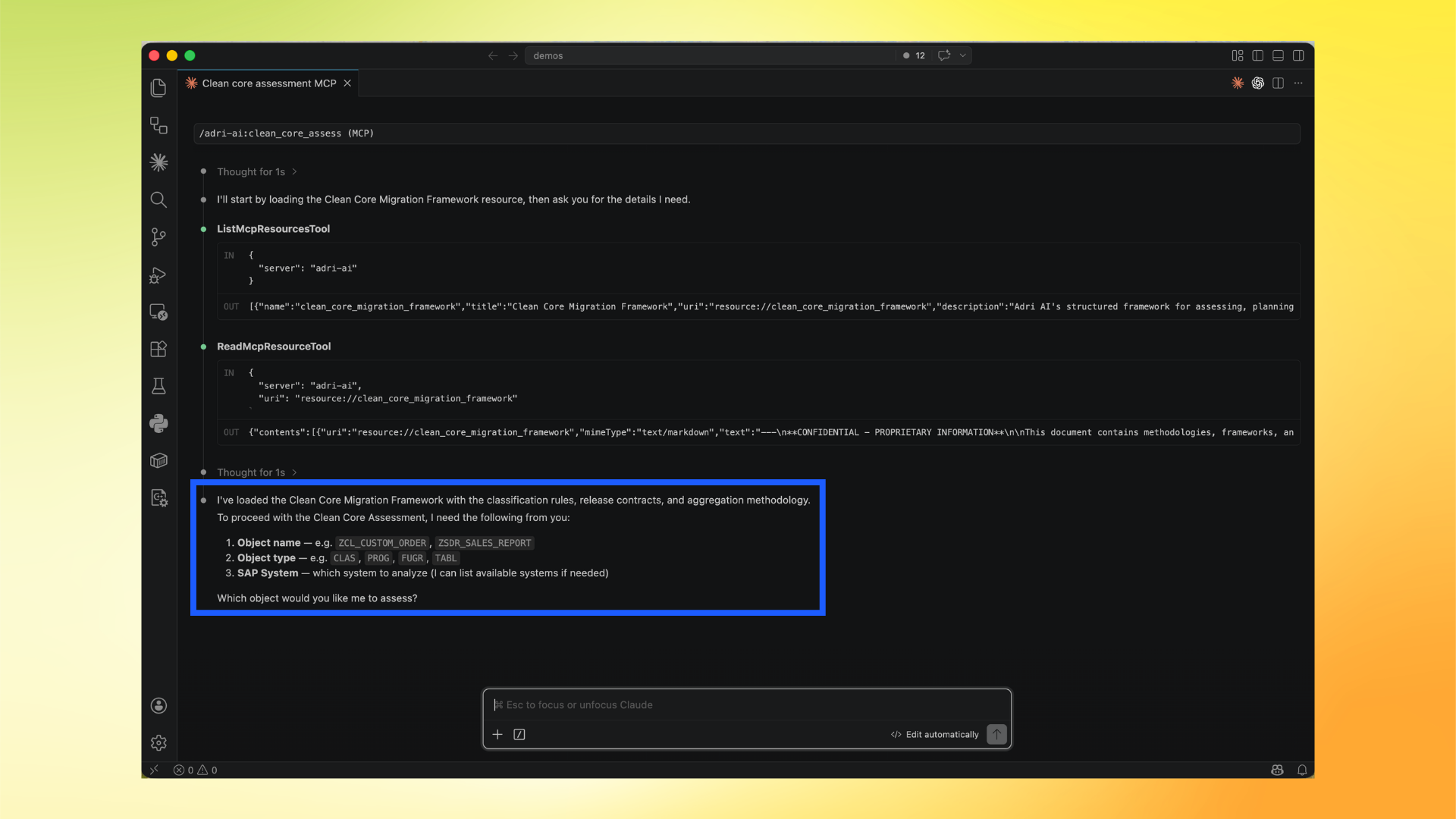Toggle the secondary sidebar visibility
Image resolution: width=1456 pixels, height=819 pixels.
pyautogui.click(x=1299, y=55)
